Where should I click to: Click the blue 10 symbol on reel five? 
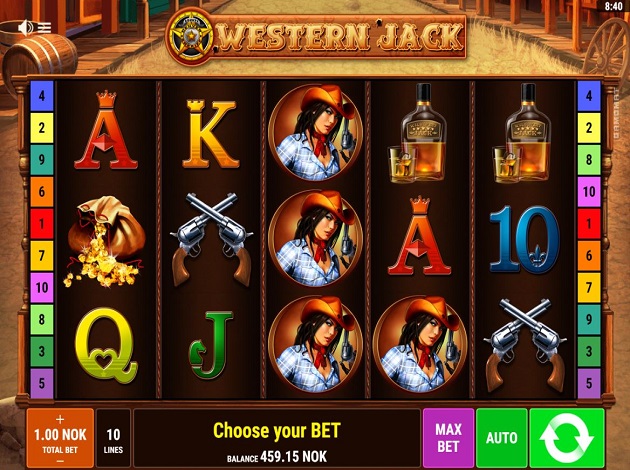point(524,239)
